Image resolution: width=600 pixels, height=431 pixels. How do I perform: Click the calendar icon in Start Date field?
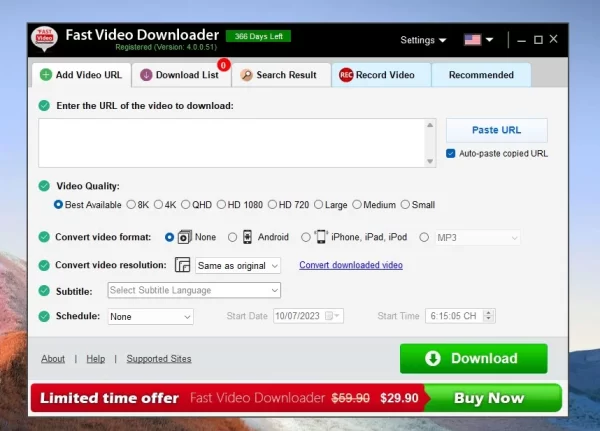pyautogui.click(x=329, y=316)
